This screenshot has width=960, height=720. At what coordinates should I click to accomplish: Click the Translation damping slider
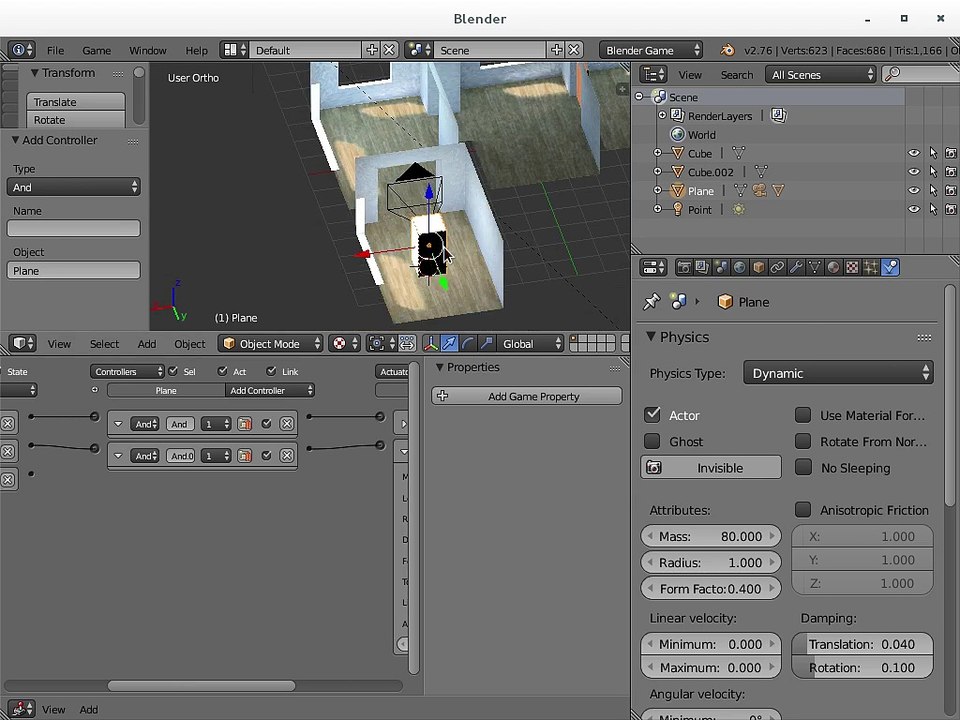862,644
